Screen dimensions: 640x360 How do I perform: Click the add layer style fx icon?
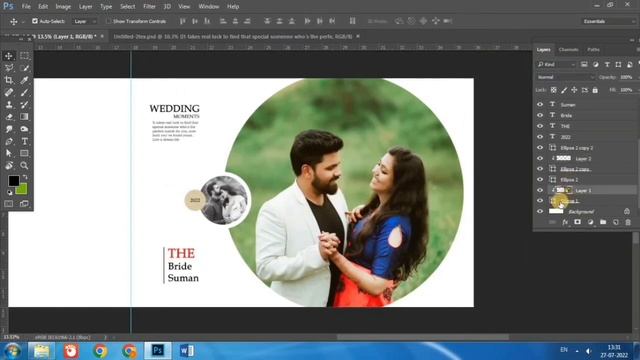tap(565, 222)
